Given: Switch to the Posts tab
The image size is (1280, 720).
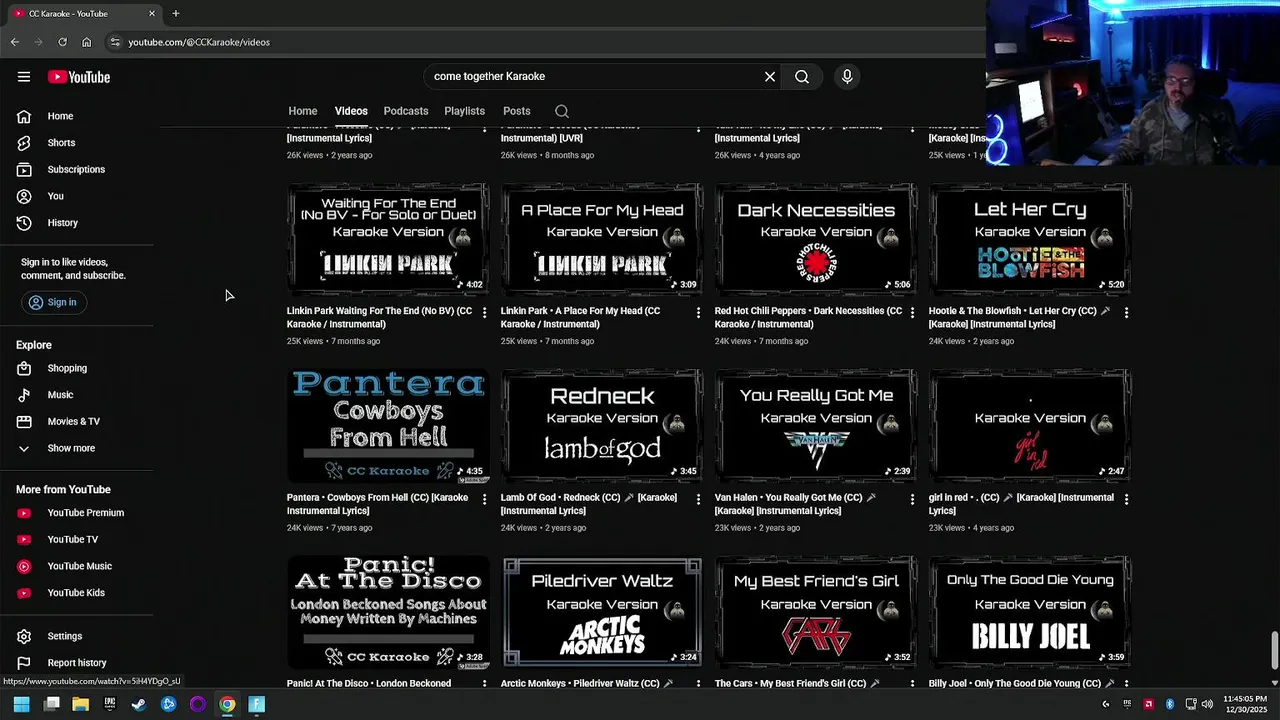Looking at the screenshot, I should (x=517, y=111).
